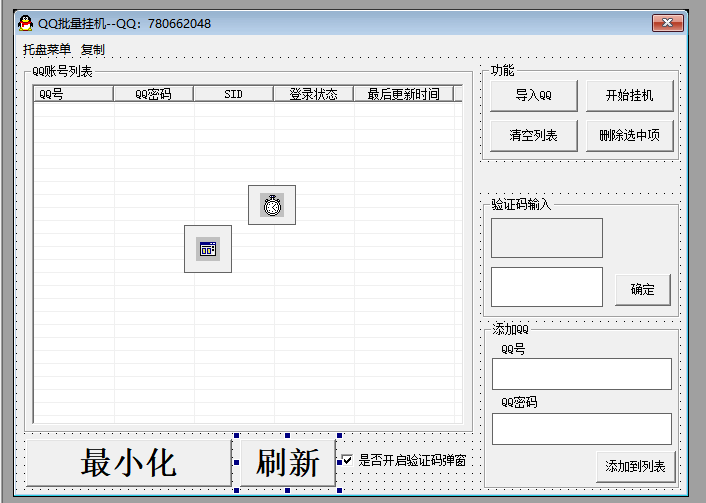Click the 验证码输入 group label
This screenshot has height=503, width=706.
coord(521,204)
